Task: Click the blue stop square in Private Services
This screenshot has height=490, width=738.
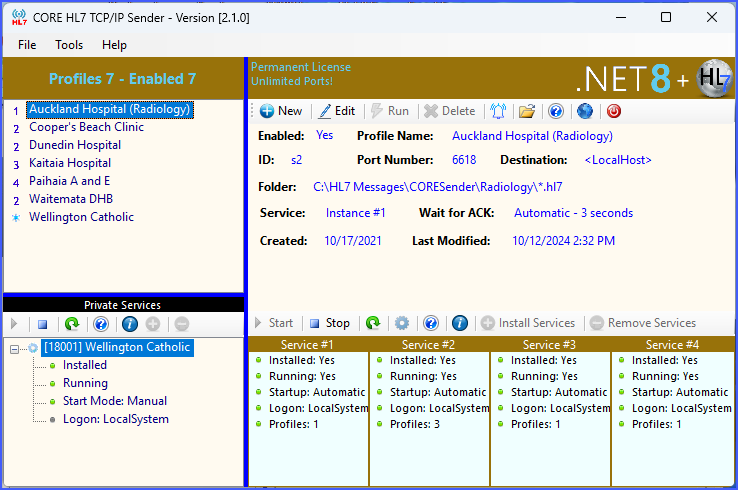Action: [43, 324]
